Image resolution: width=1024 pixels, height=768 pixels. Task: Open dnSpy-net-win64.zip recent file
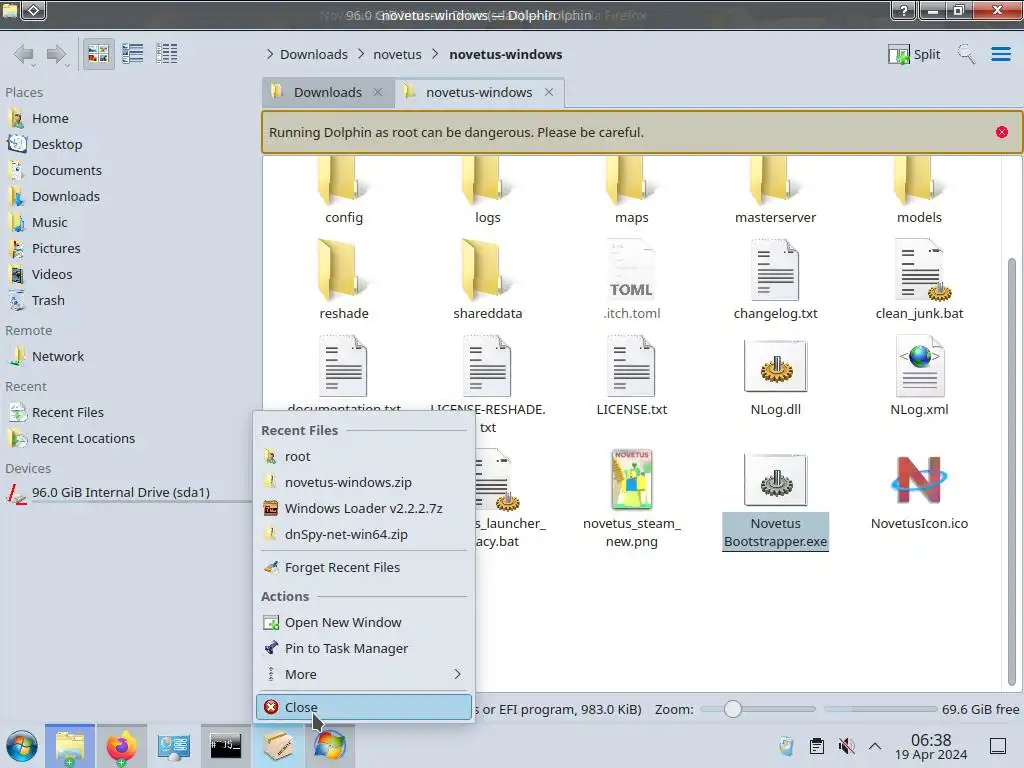364,535
